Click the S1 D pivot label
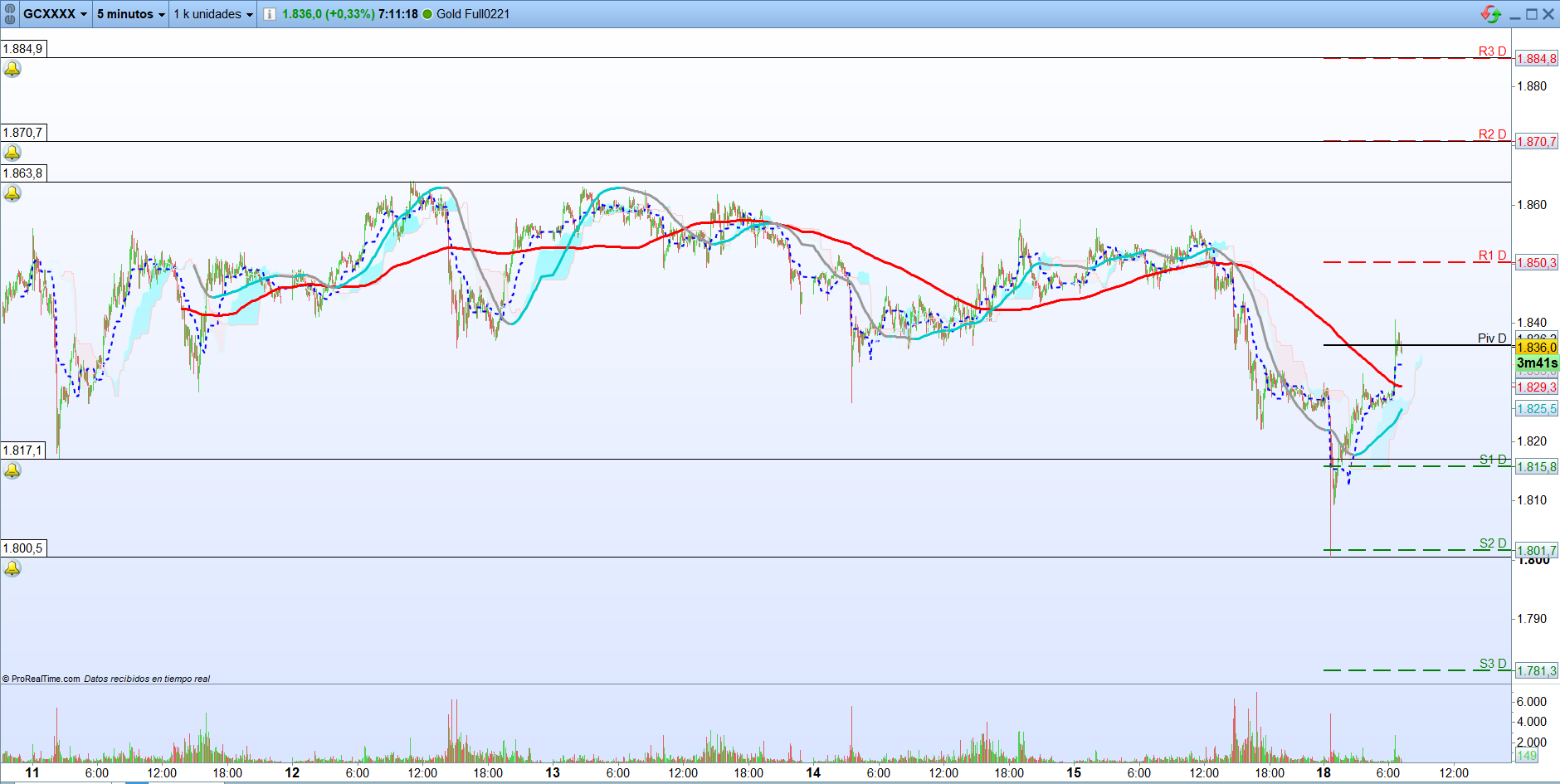This screenshot has height=784, width=1560. click(1493, 460)
